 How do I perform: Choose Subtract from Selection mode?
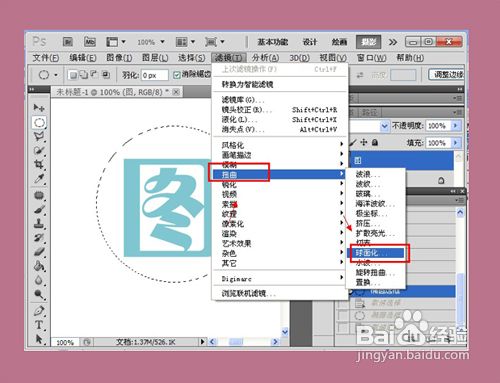point(94,75)
